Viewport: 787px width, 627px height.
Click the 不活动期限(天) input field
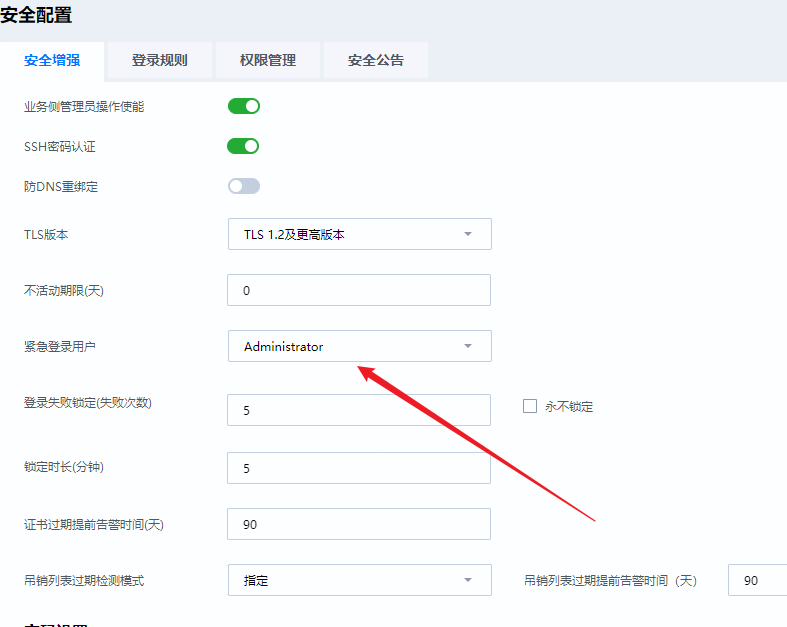tap(359, 290)
